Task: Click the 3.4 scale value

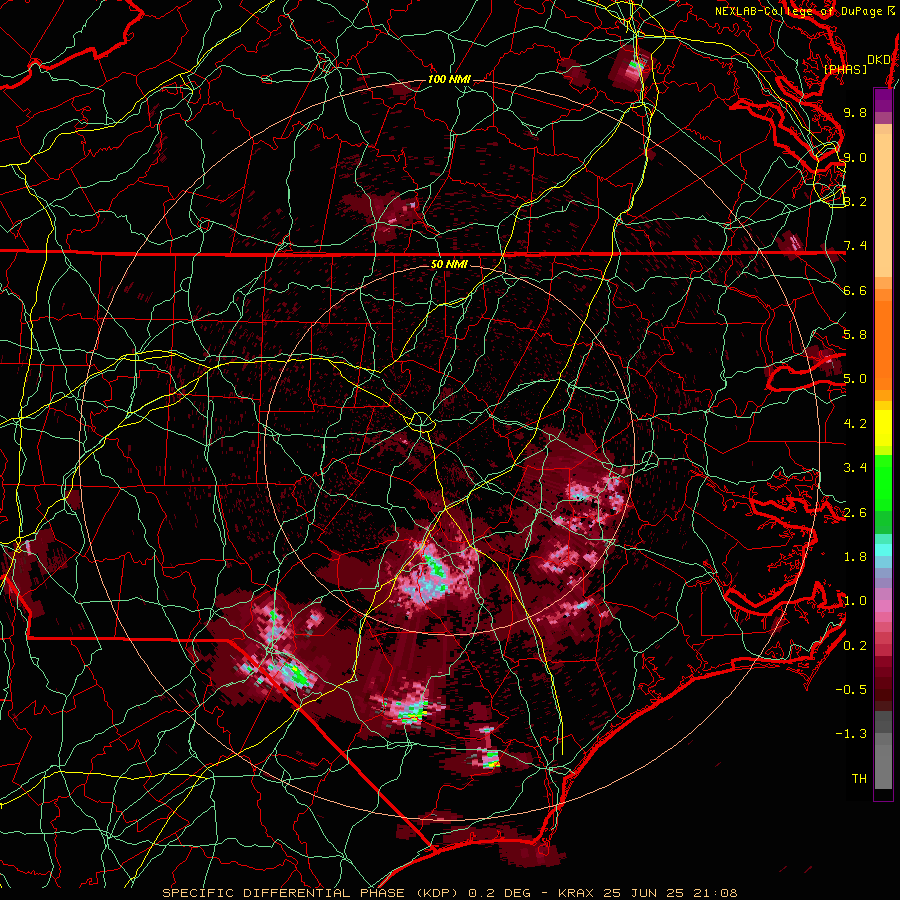Action: tap(855, 468)
